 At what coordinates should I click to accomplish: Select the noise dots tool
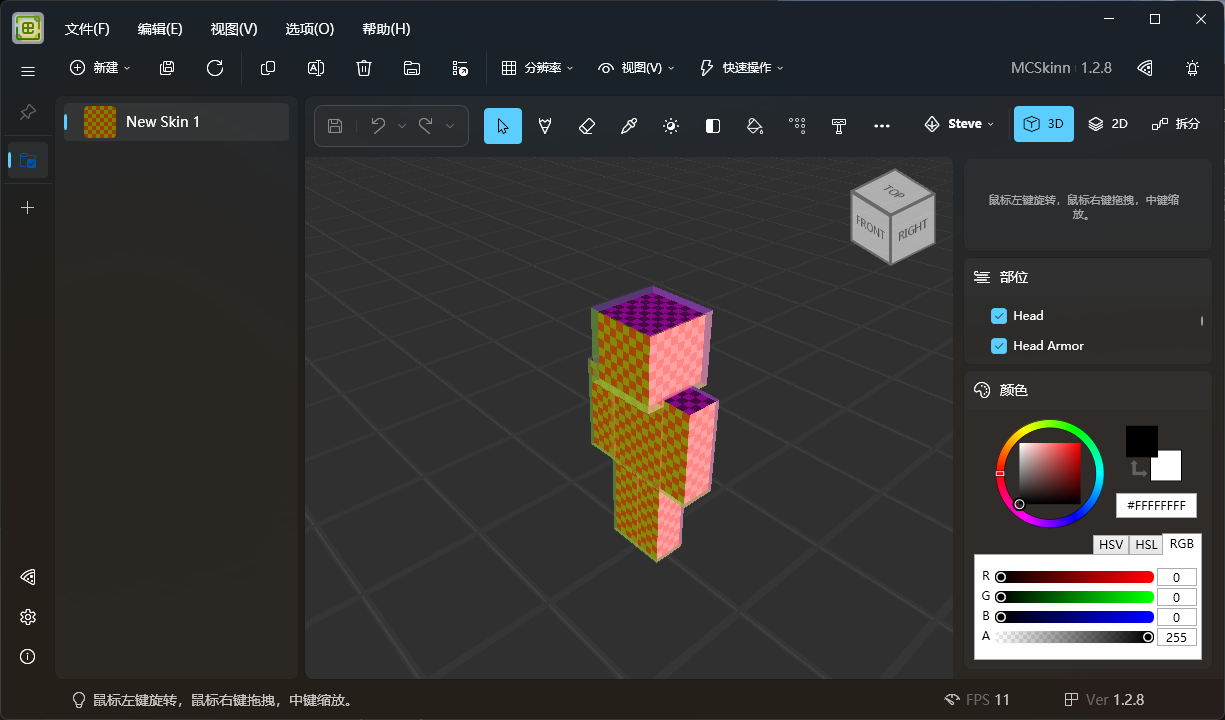[x=797, y=125]
